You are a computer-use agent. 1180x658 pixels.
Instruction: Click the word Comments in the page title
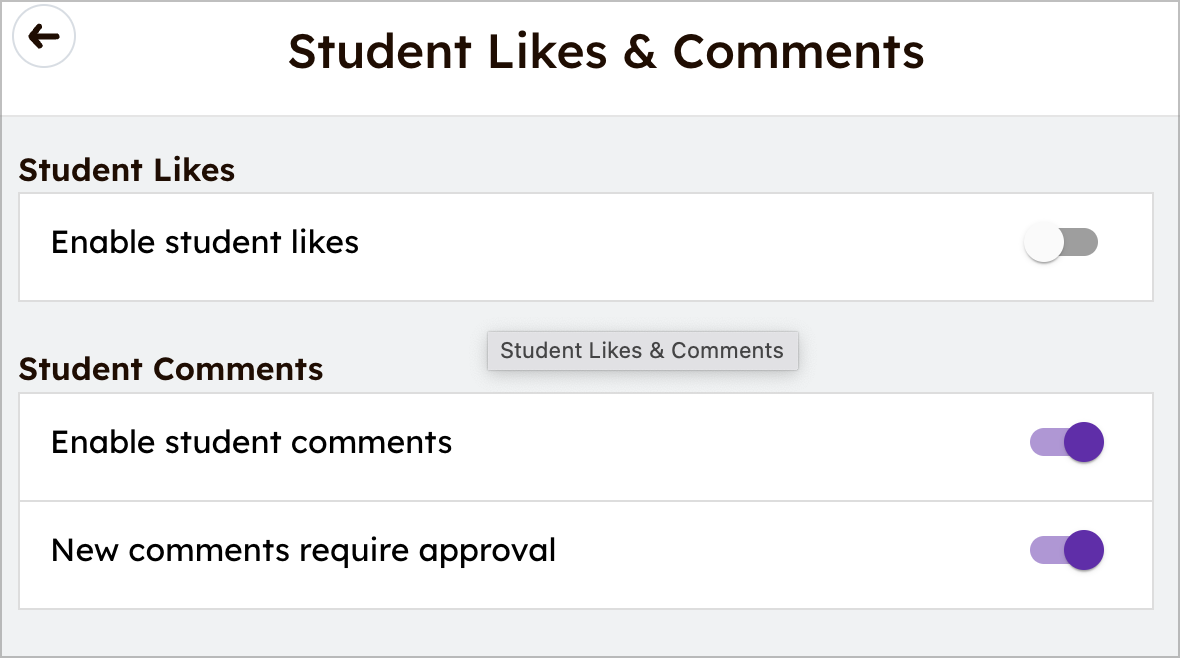(x=798, y=51)
